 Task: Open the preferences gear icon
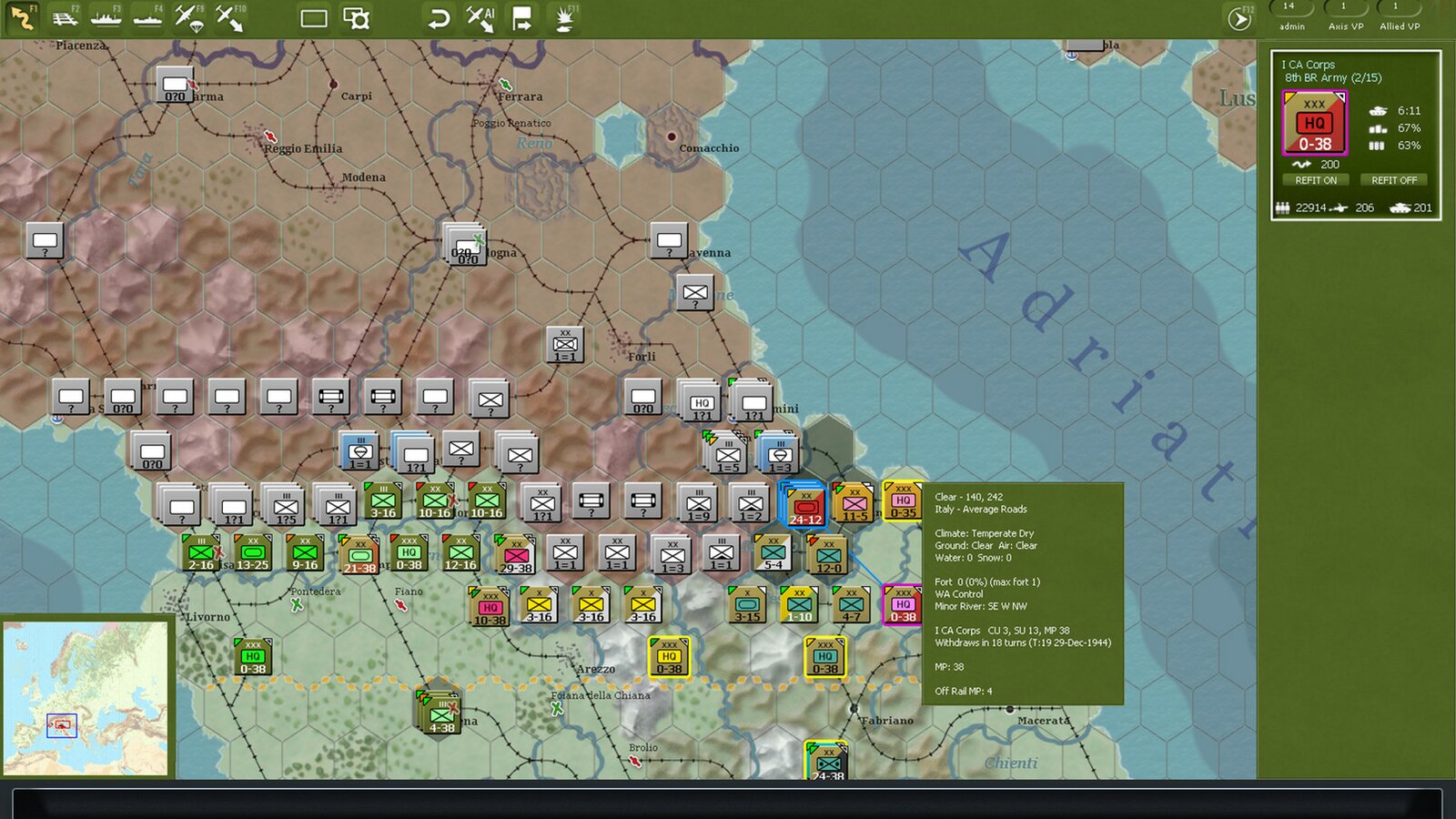pos(357,17)
